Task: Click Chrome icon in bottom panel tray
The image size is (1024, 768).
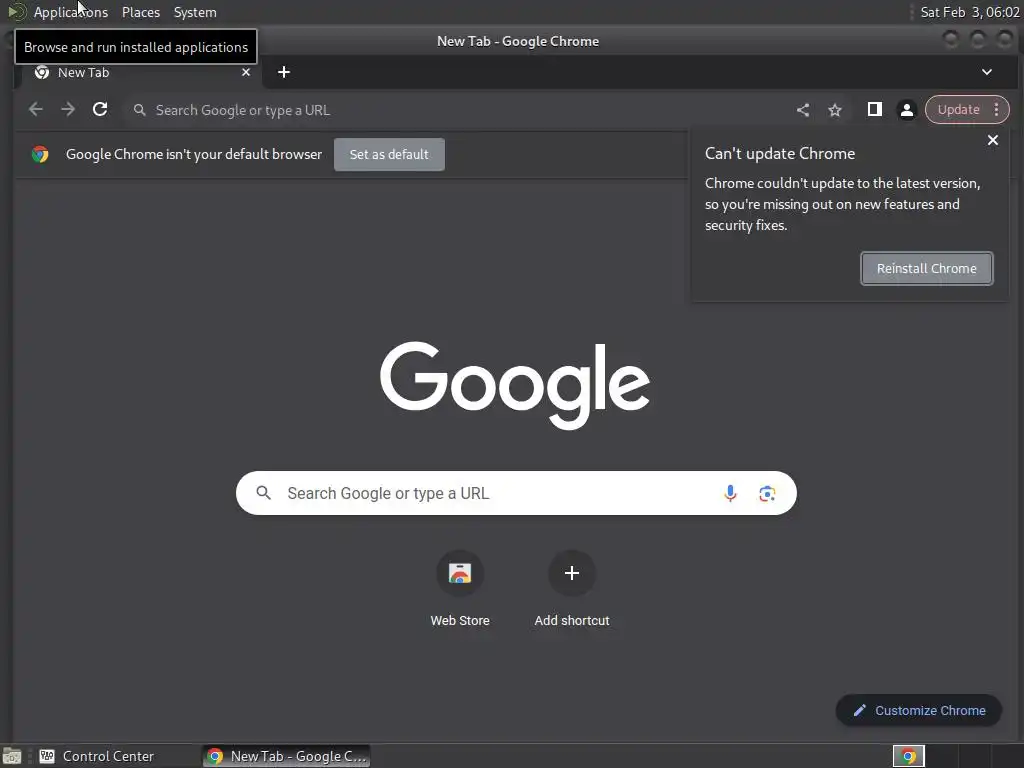Action: [908, 756]
